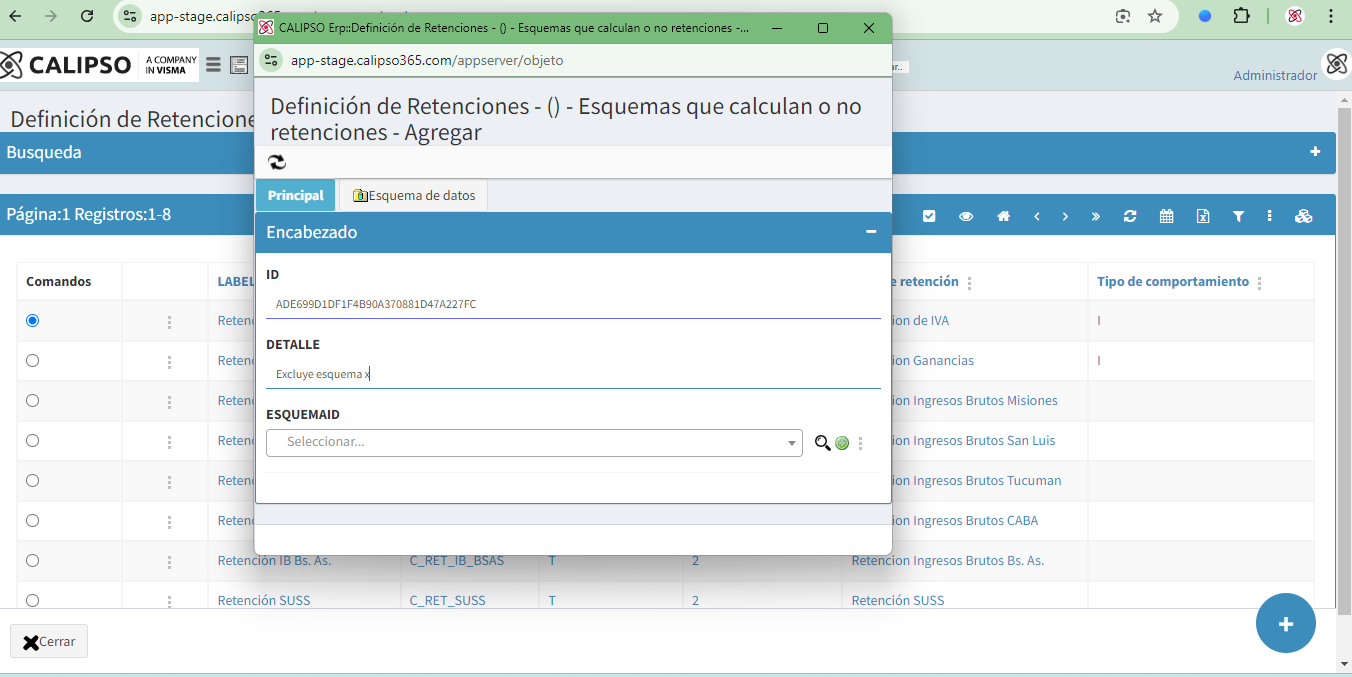Go to first page with home icon
Image resolution: width=1352 pixels, height=677 pixels.
1003,216
